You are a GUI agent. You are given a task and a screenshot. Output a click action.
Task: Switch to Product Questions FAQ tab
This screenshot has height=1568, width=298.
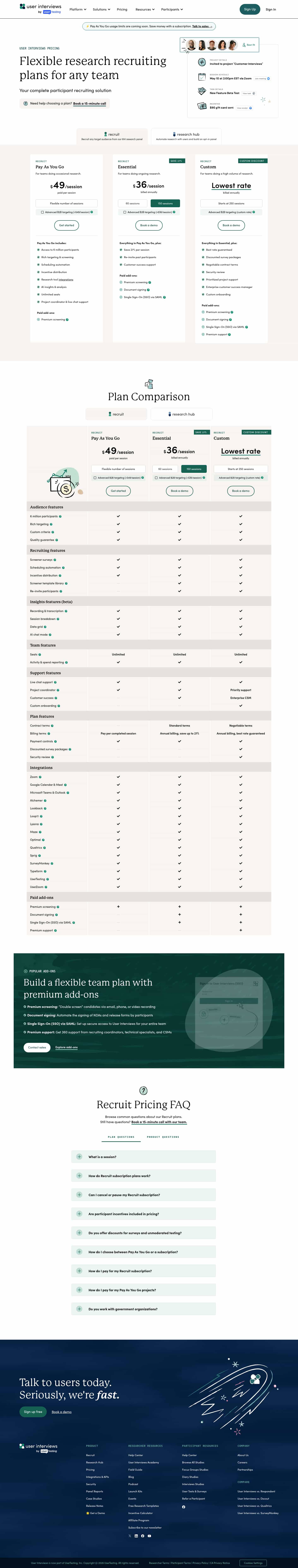click(163, 1136)
